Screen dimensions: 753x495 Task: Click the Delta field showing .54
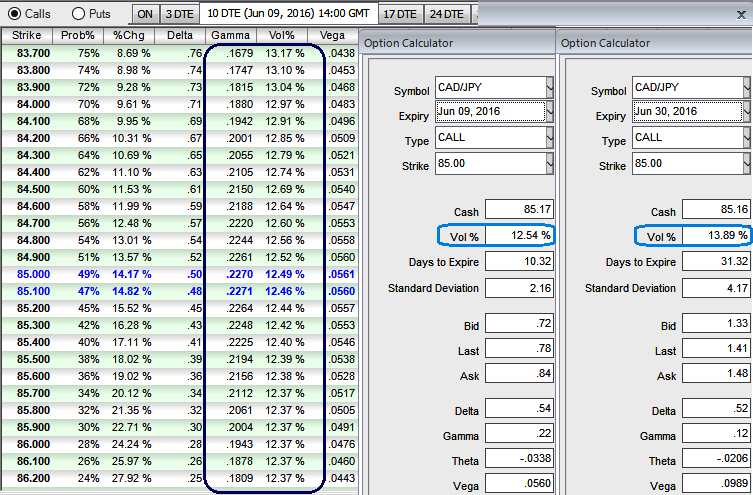coord(519,408)
